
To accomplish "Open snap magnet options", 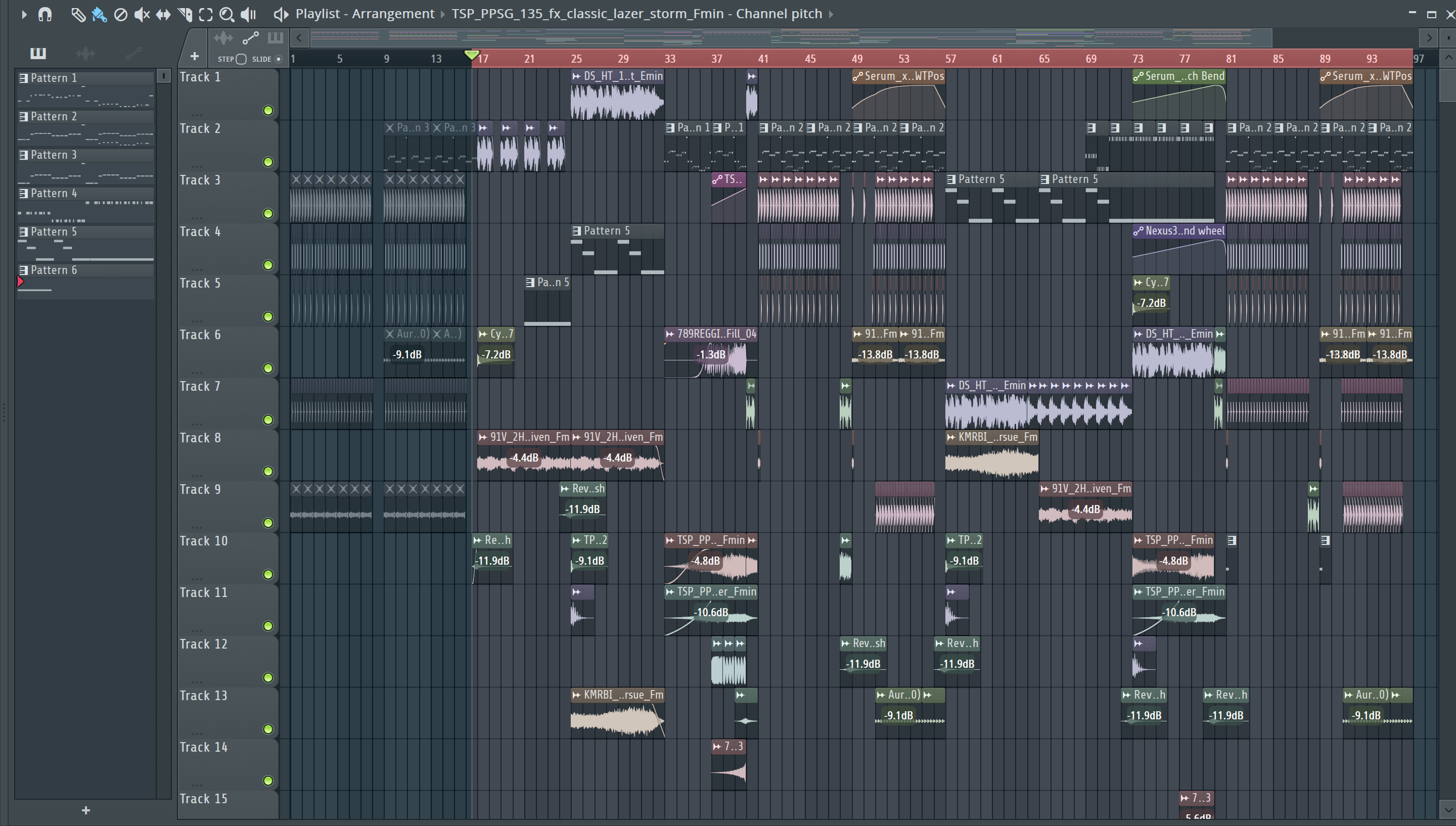I will coord(45,14).
